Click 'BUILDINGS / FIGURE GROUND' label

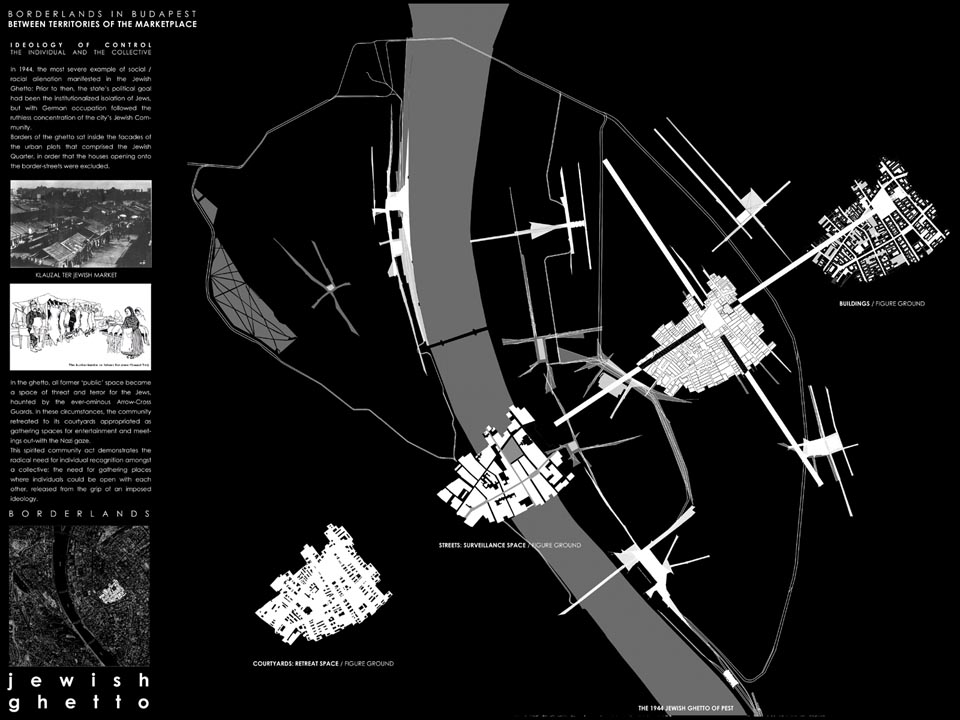[882, 303]
